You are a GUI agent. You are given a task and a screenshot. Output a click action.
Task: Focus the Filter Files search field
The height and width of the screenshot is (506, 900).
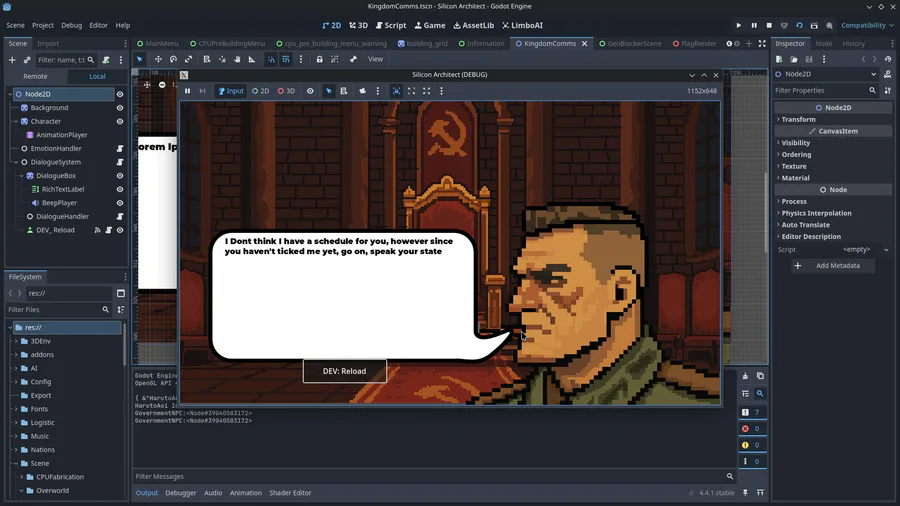click(59, 310)
